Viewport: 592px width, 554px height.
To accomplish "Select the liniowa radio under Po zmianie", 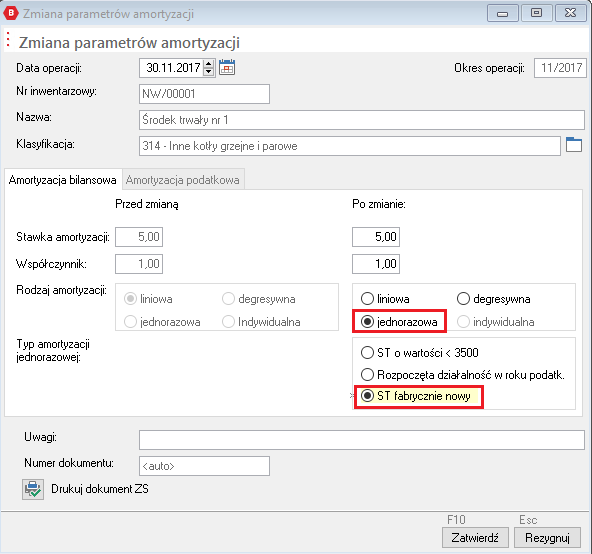I will (x=367, y=299).
